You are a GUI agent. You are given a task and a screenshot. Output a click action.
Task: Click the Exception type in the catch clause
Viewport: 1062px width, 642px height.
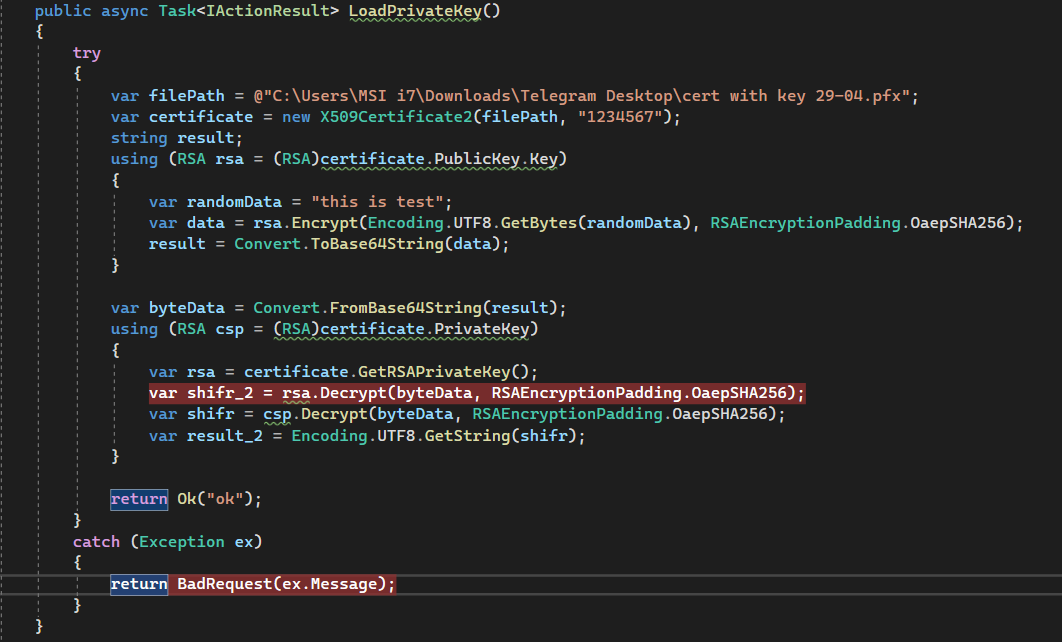[x=182, y=542]
